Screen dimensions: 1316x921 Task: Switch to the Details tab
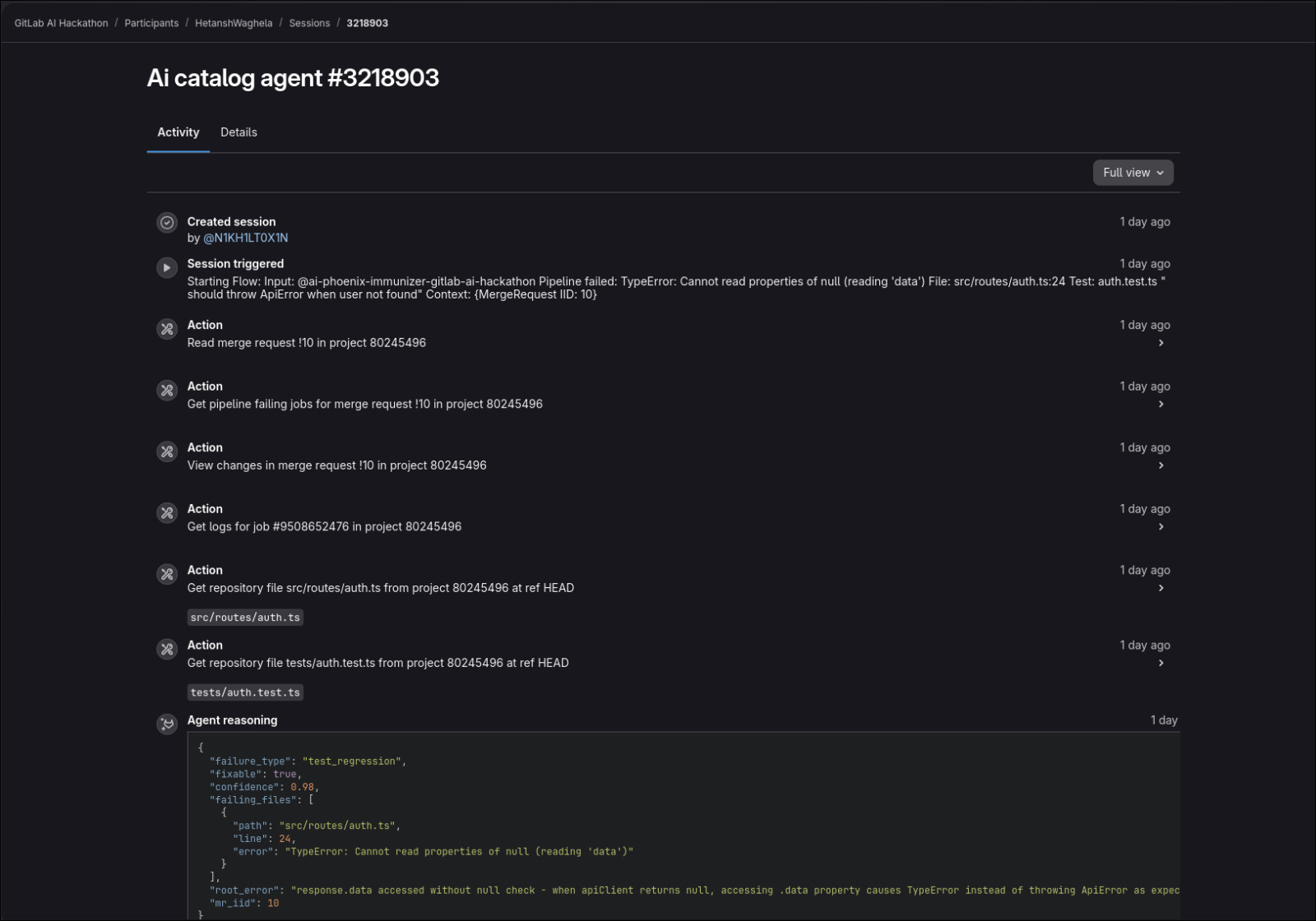(239, 132)
